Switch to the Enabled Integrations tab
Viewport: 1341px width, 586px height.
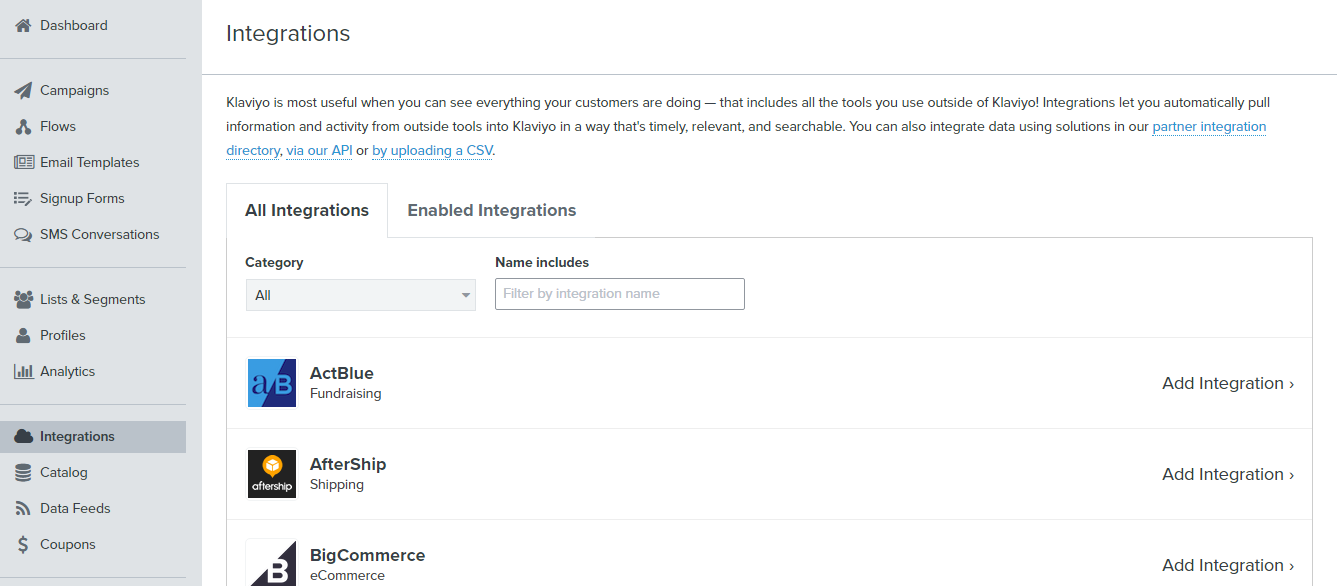point(491,210)
